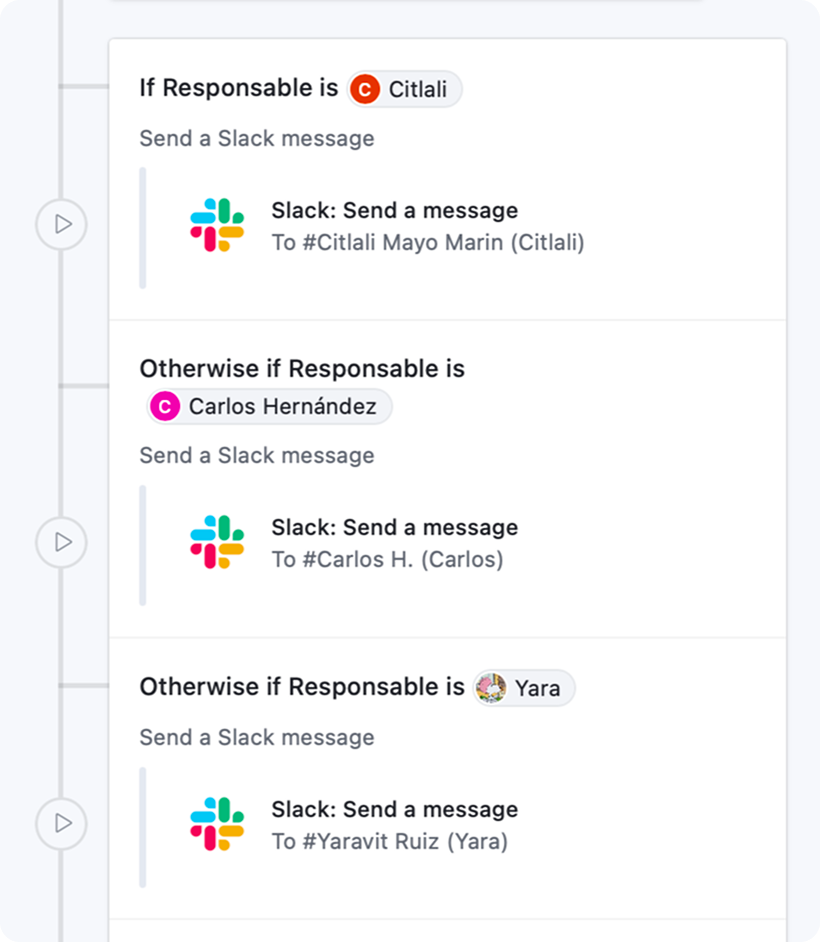This screenshot has height=942, width=820.
Task: Click the Slack icon for Yaravit message
Action: (x=217, y=824)
